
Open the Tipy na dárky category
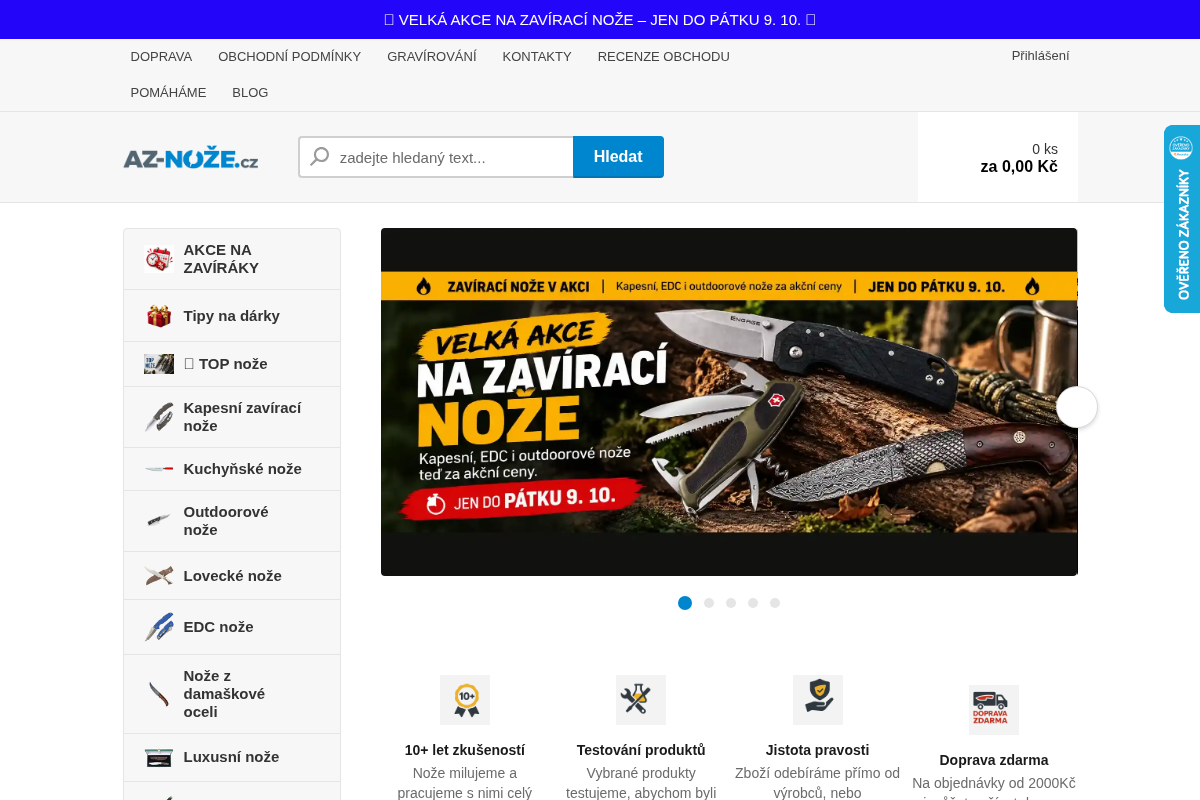[x=232, y=316]
